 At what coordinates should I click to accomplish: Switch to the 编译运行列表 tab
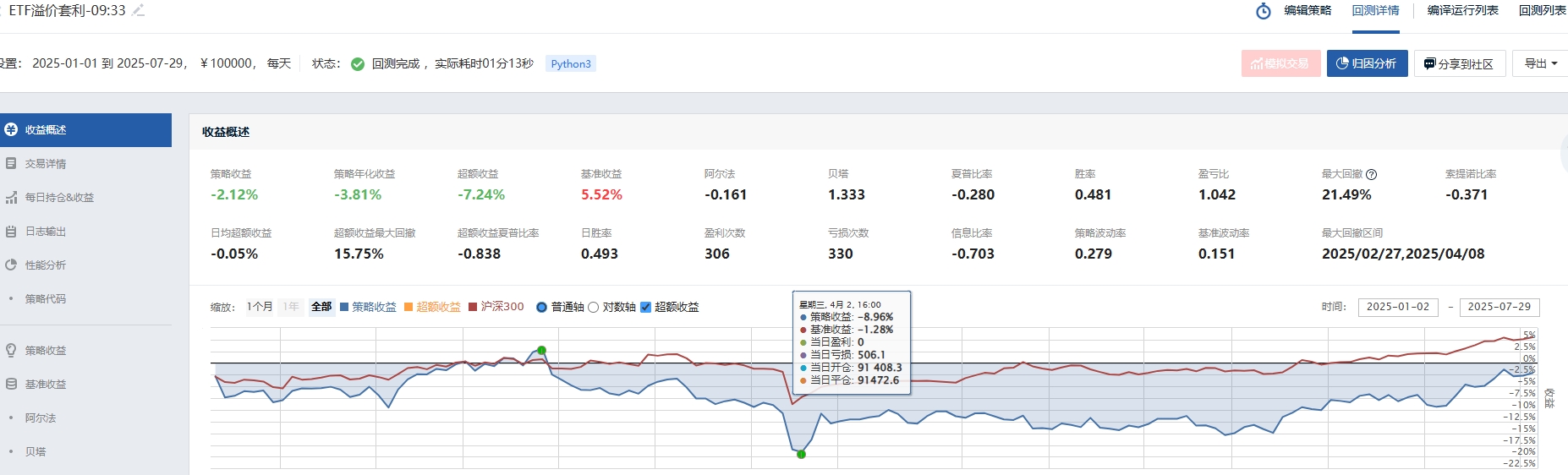tap(1462, 11)
